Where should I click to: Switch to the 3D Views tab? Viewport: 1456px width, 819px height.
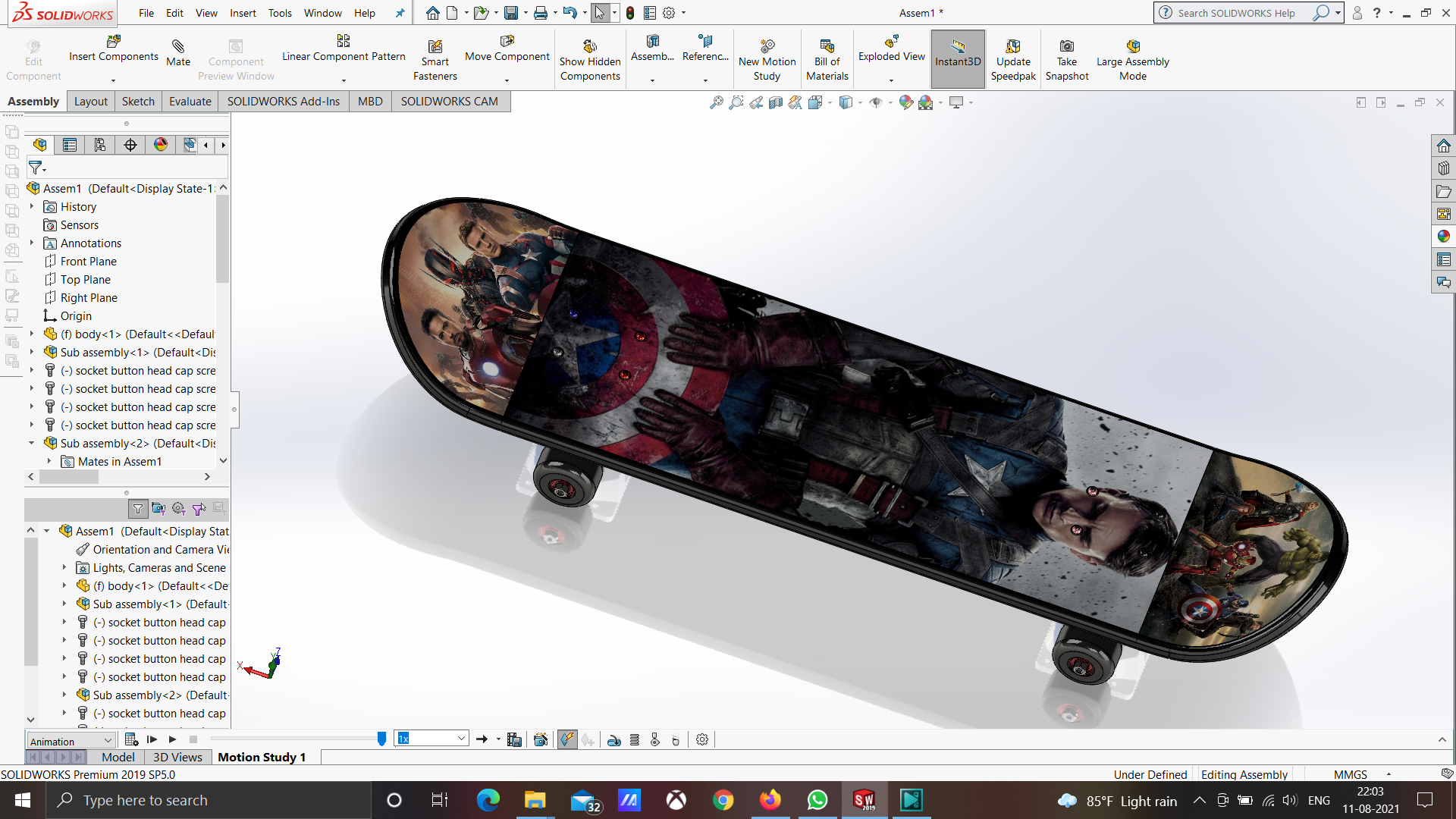click(x=177, y=757)
